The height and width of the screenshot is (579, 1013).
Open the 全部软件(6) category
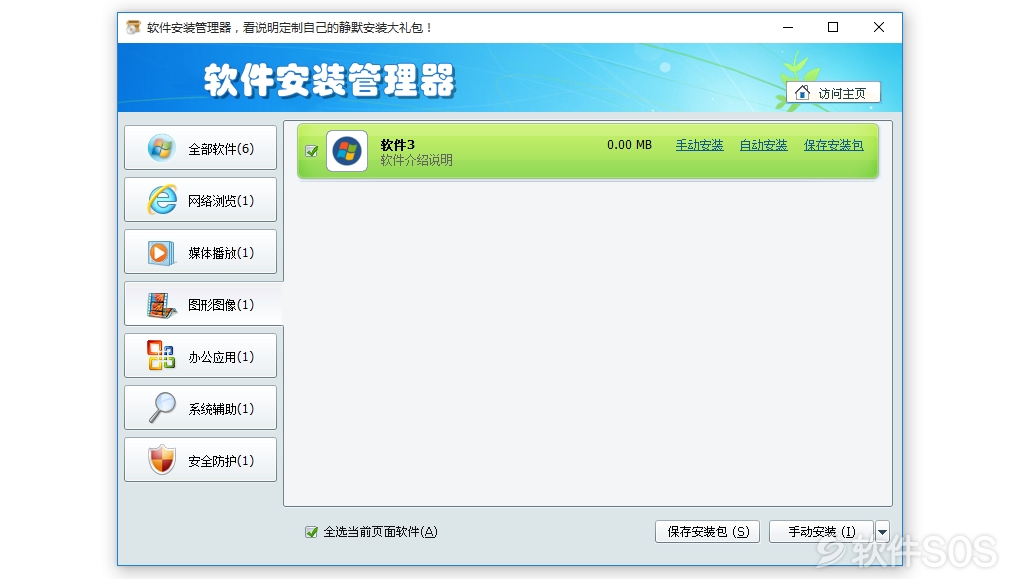click(200, 148)
